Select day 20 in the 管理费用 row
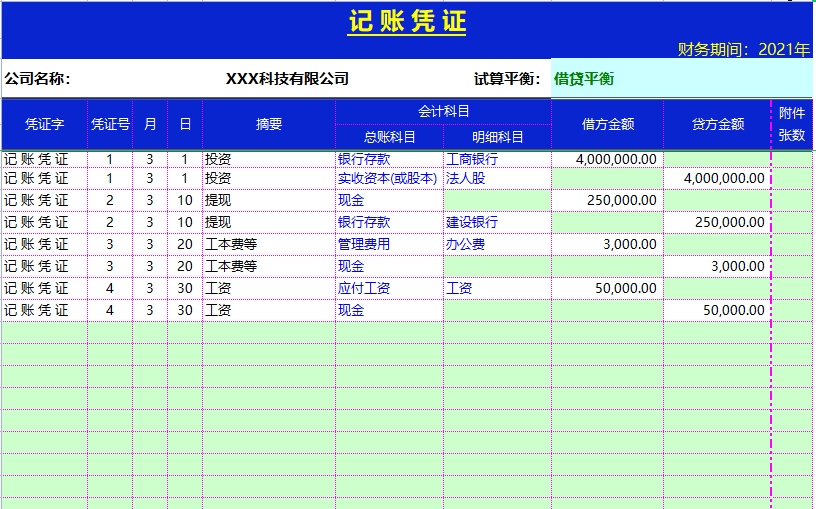This screenshot has height=509, width=816. point(185,244)
